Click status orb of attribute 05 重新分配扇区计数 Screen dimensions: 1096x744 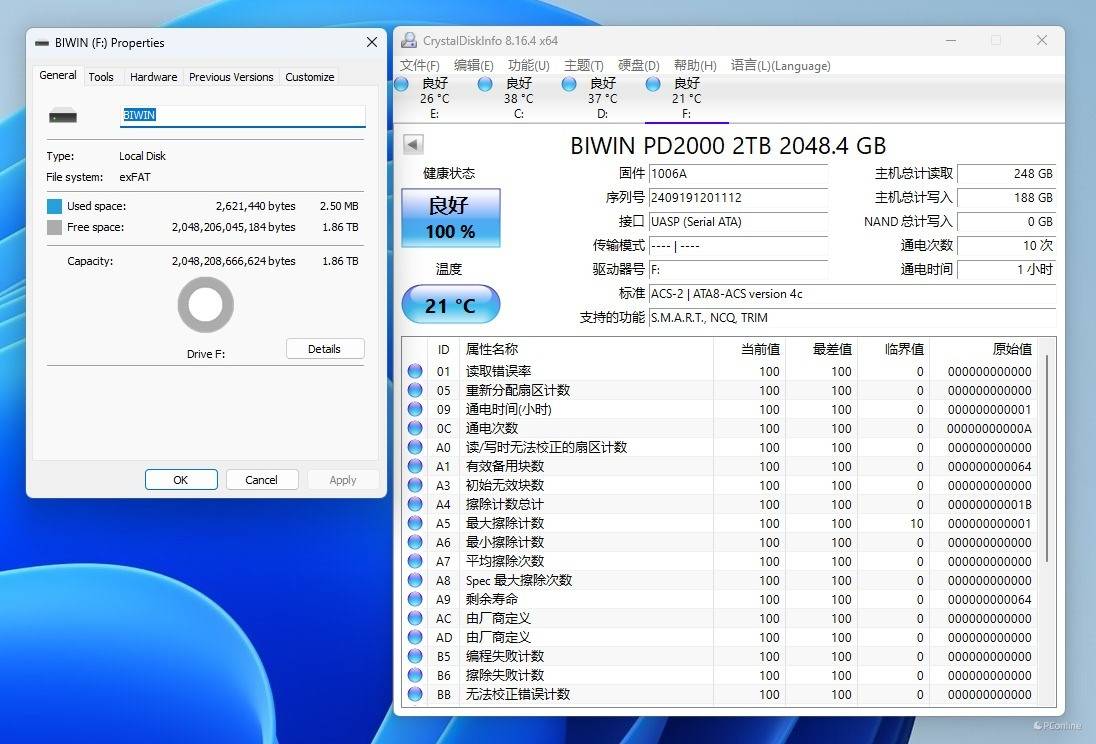click(x=415, y=390)
